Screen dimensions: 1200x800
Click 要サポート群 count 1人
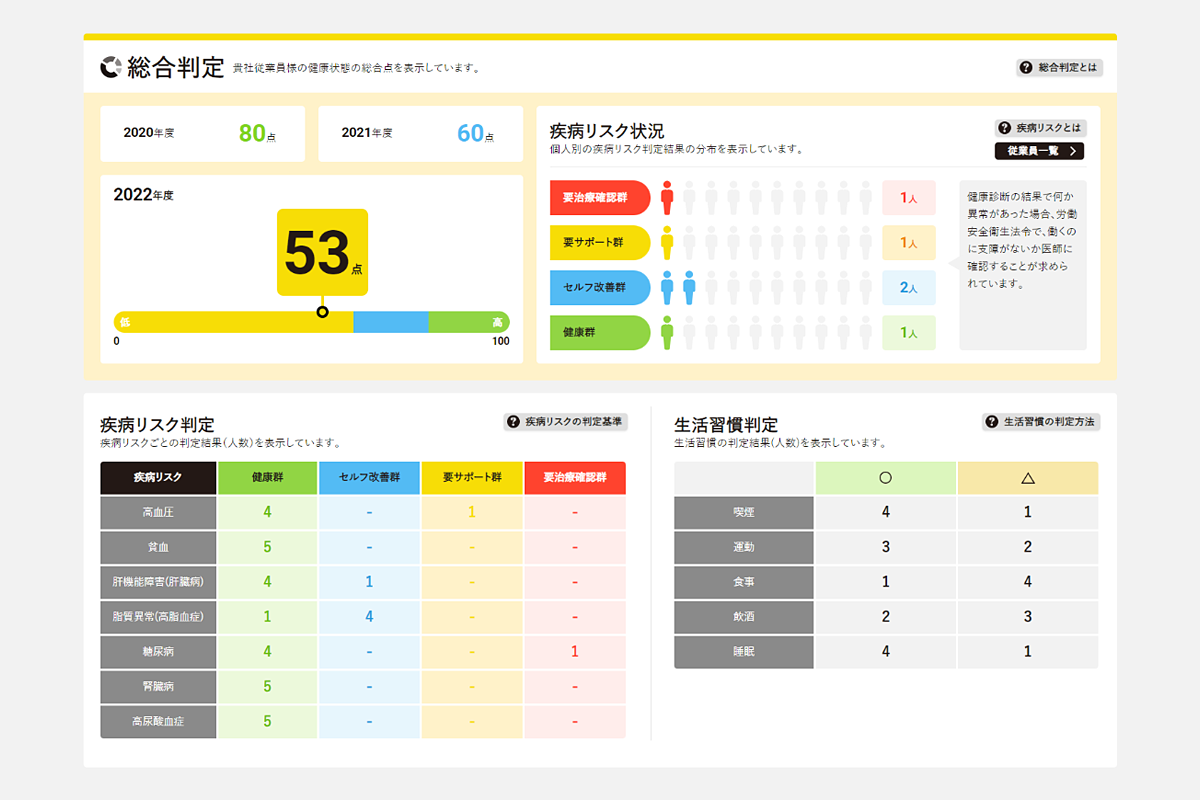[x=909, y=243]
